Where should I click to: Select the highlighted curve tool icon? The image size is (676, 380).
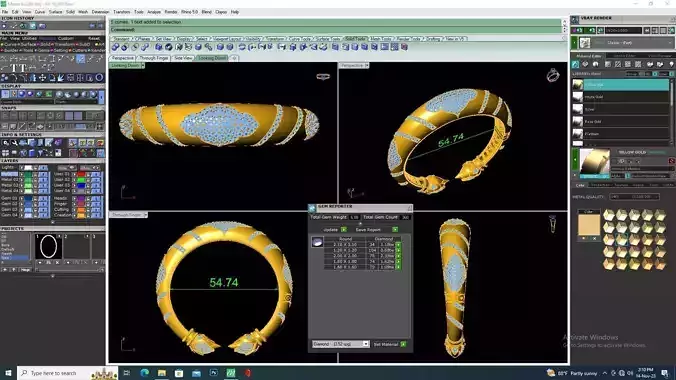(81, 59)
